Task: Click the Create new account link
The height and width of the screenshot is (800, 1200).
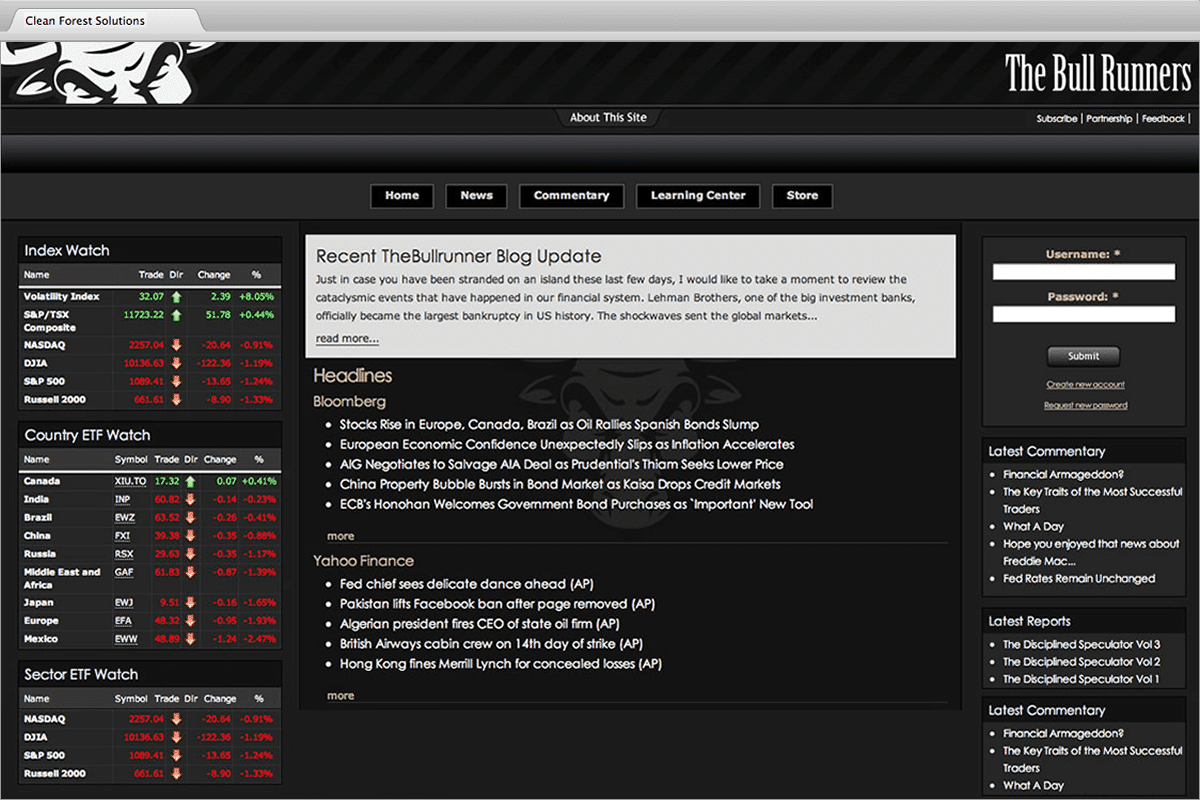Action: tap(1085, 385)
